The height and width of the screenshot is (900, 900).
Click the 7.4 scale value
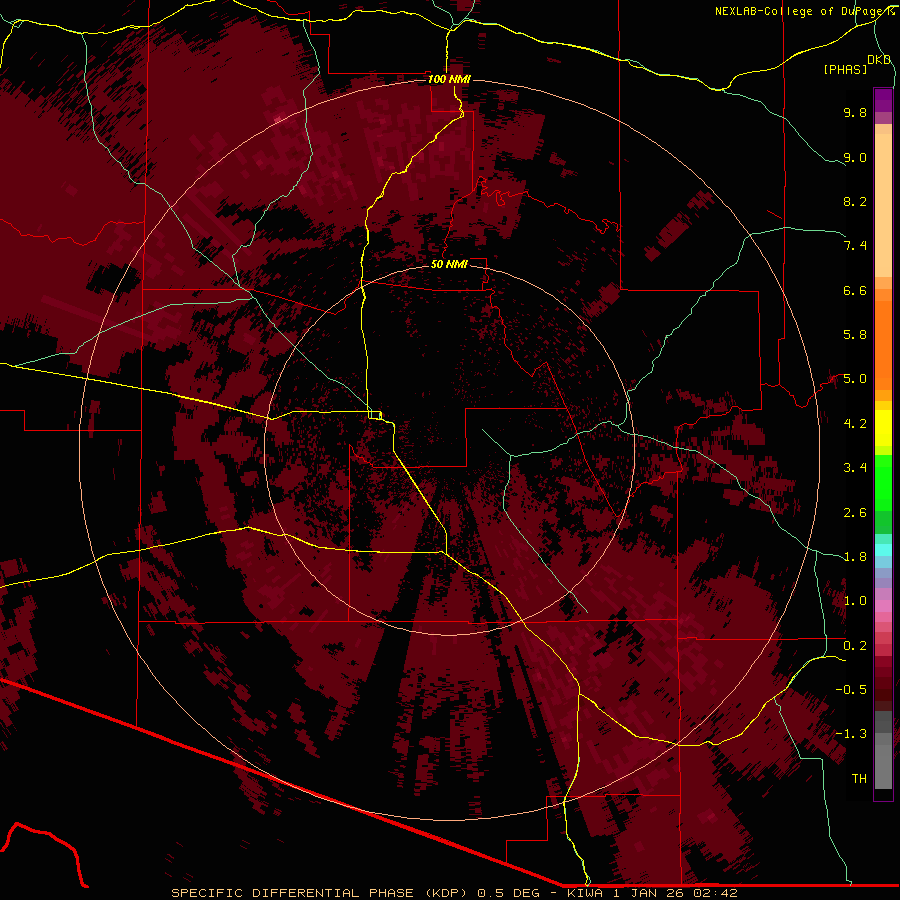(x=855, y=246)
